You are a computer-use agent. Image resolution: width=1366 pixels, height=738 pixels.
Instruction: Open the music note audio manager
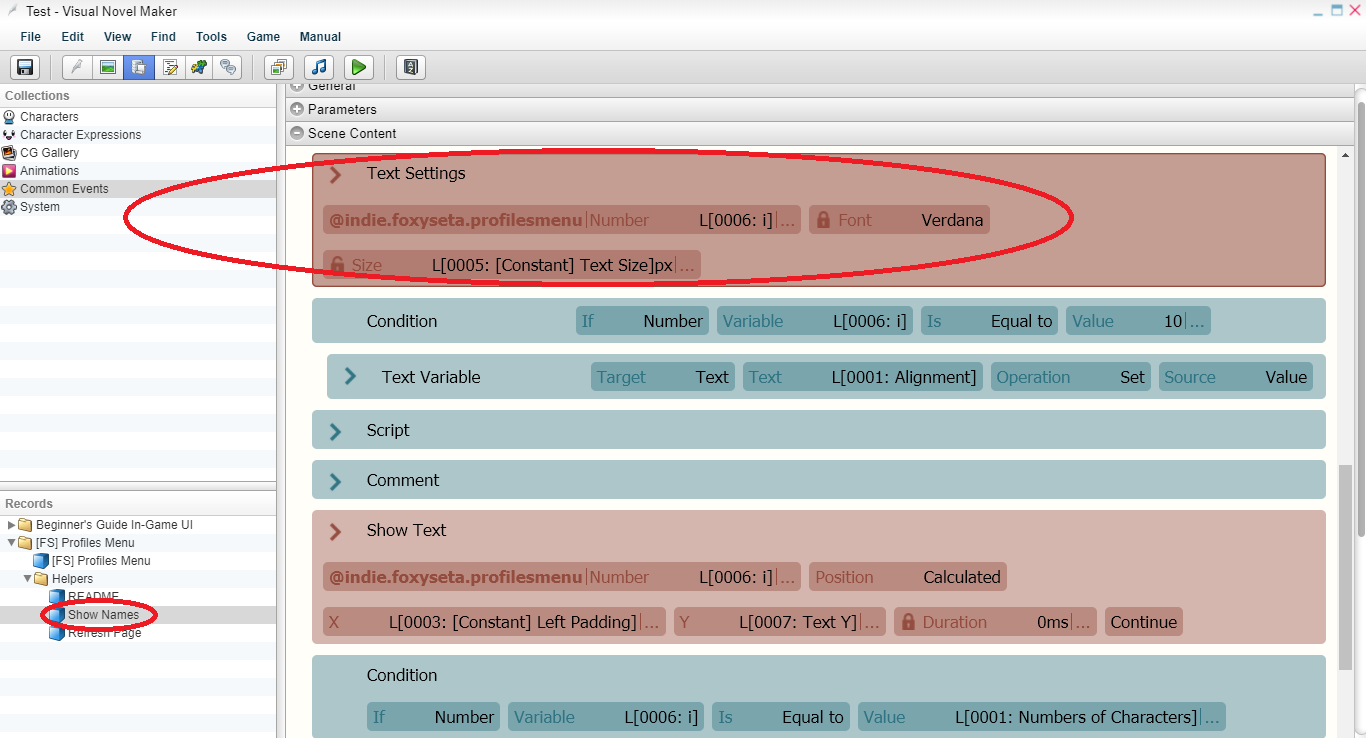[318, 67]
